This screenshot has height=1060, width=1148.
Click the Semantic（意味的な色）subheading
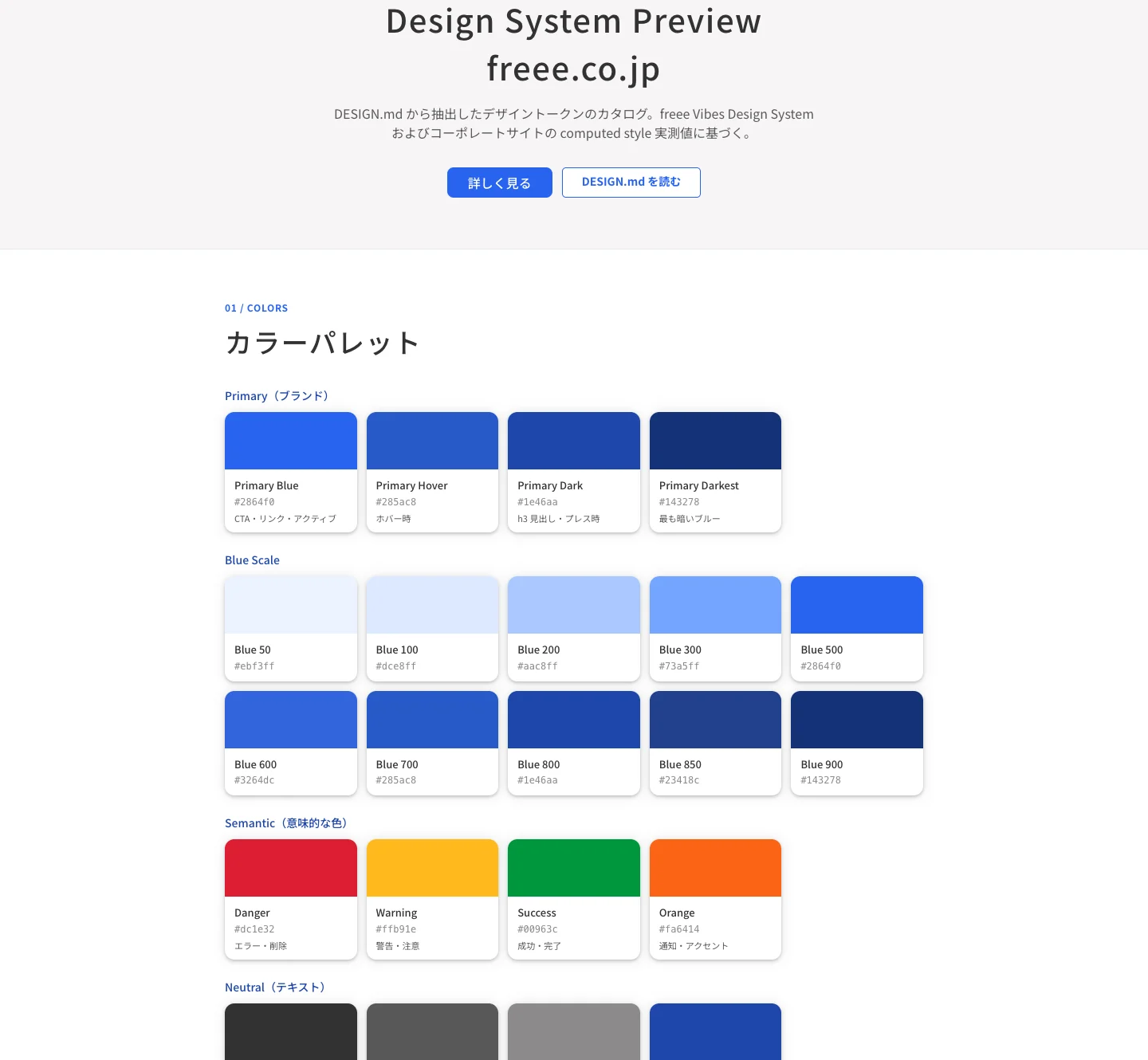tap(286, 823)
